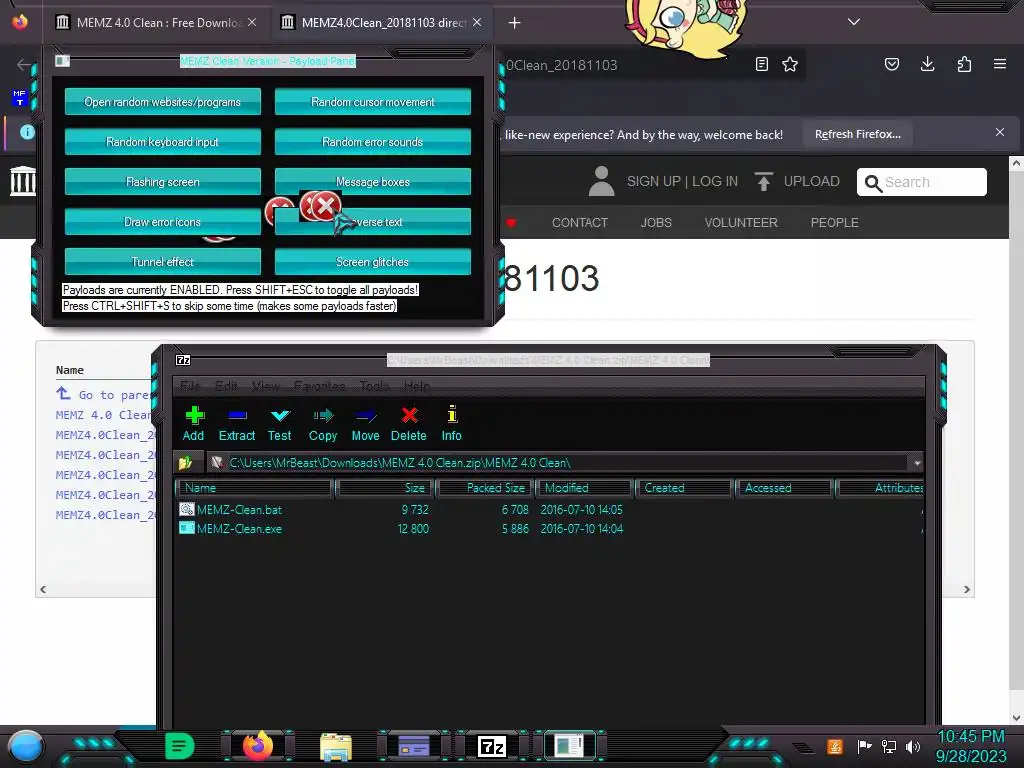Open the Help menu in 7-Zip
This screenshot has width=1024, height=768.
(x=417, y=386)
